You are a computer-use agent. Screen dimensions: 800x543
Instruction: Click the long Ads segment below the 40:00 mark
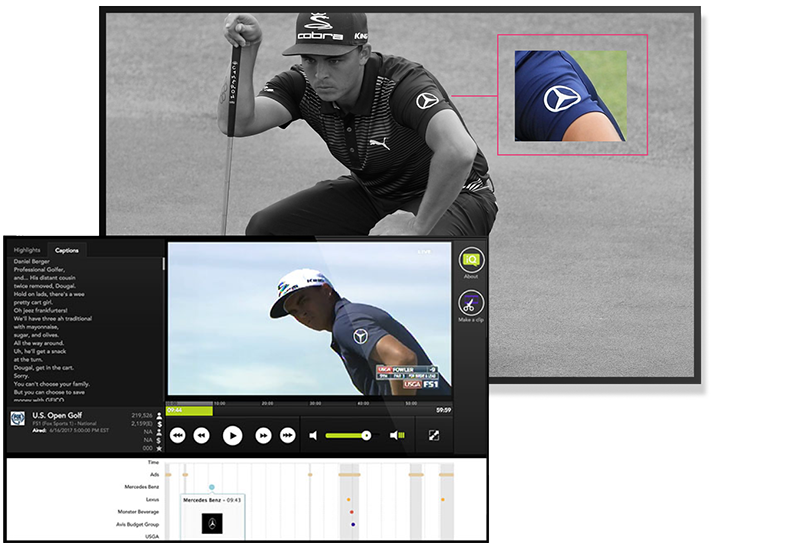click(349, 475)
